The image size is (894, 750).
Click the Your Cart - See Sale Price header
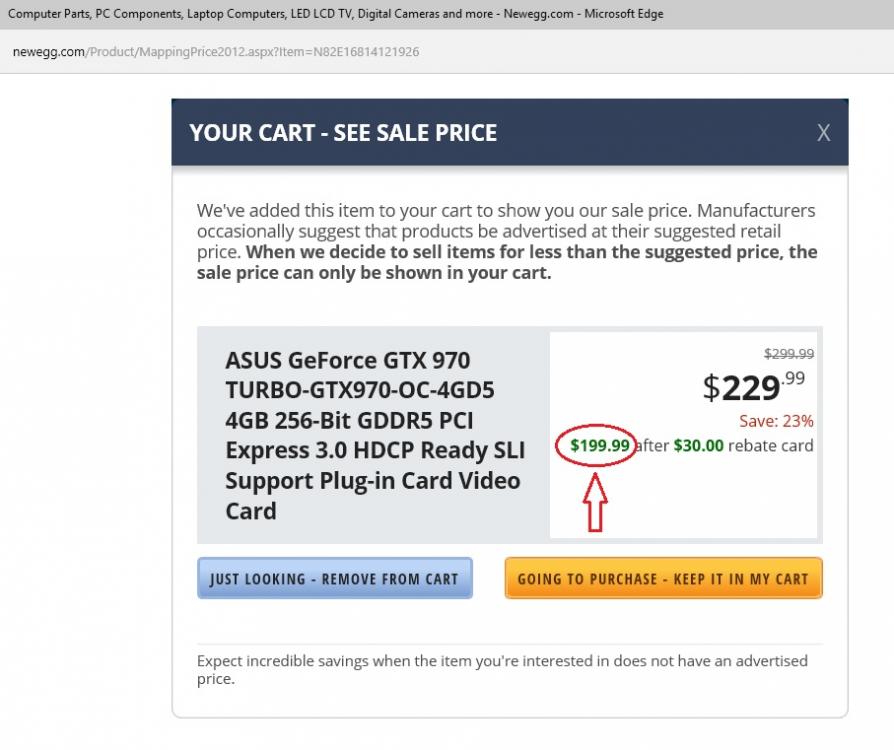(343, 133)
